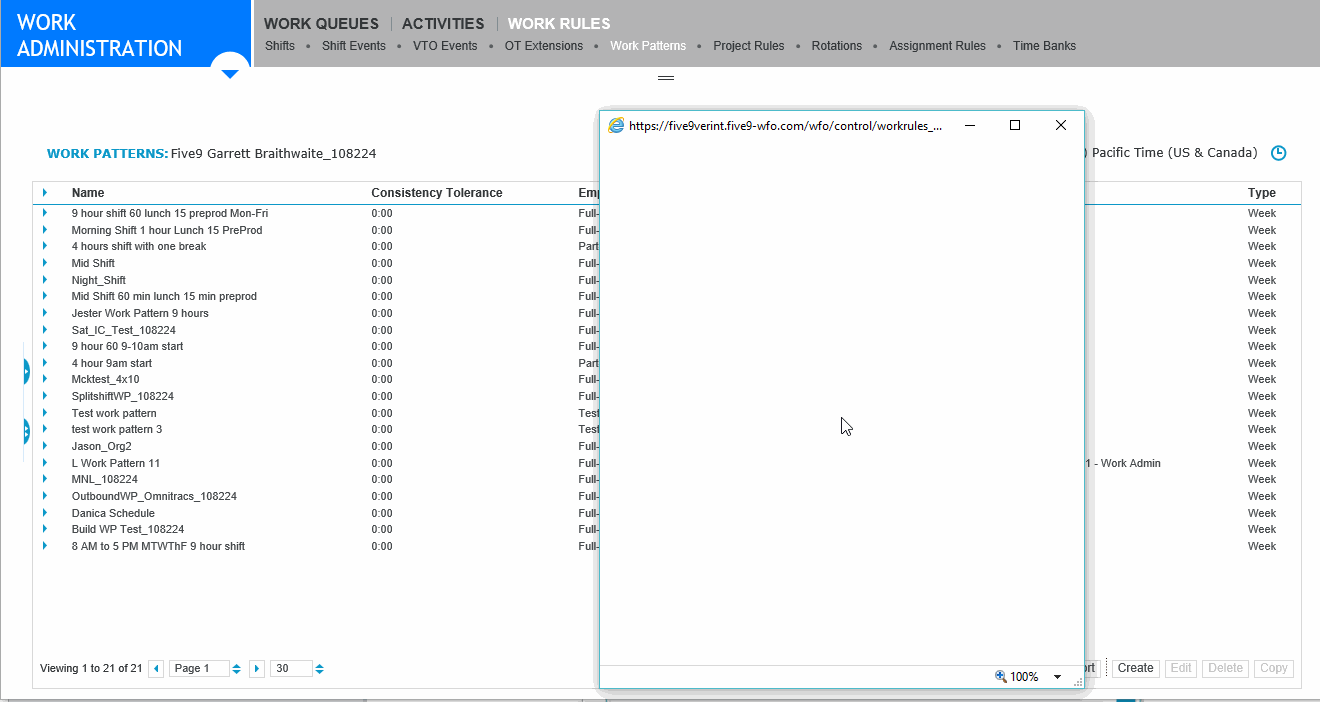Viewport: 1320px width, 702px height.
Task: Click the rows per page field showing 30
Action: tap(291, 668)
